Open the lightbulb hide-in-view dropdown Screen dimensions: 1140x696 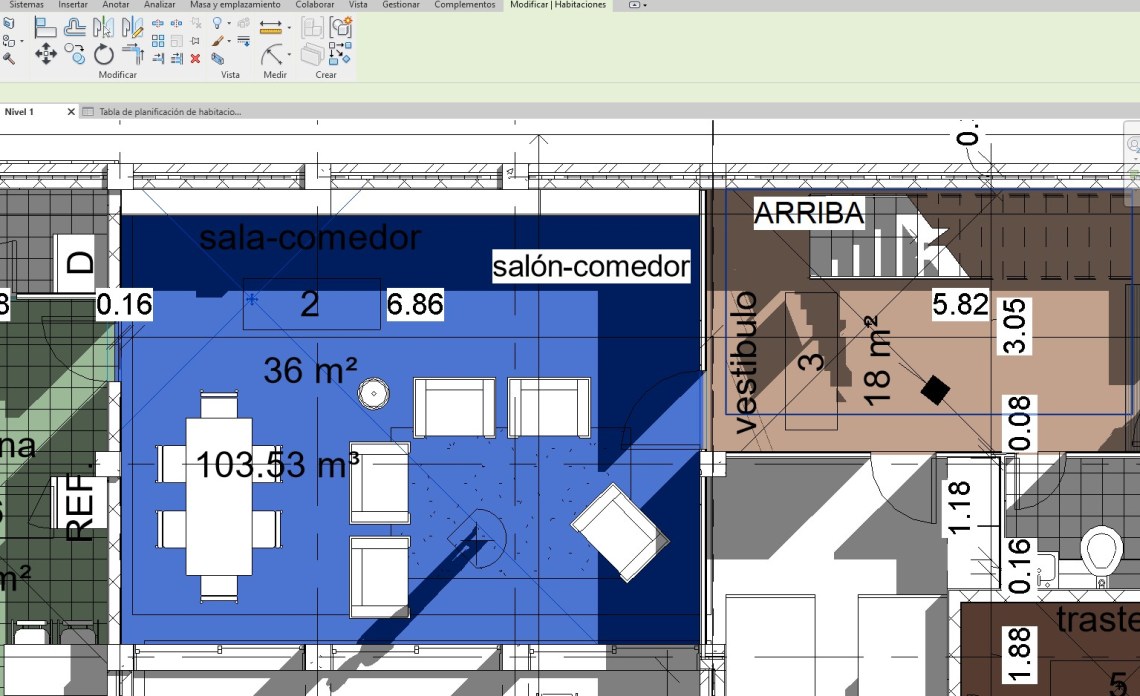point(230,23)
